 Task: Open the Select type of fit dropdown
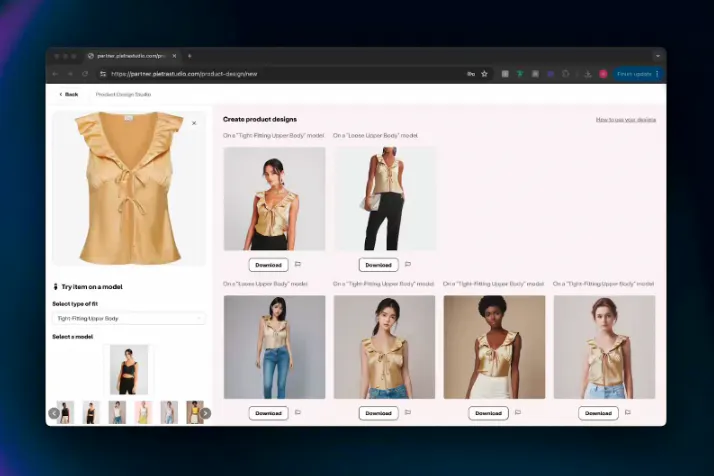pyautogui.click(x=129, y=318)
